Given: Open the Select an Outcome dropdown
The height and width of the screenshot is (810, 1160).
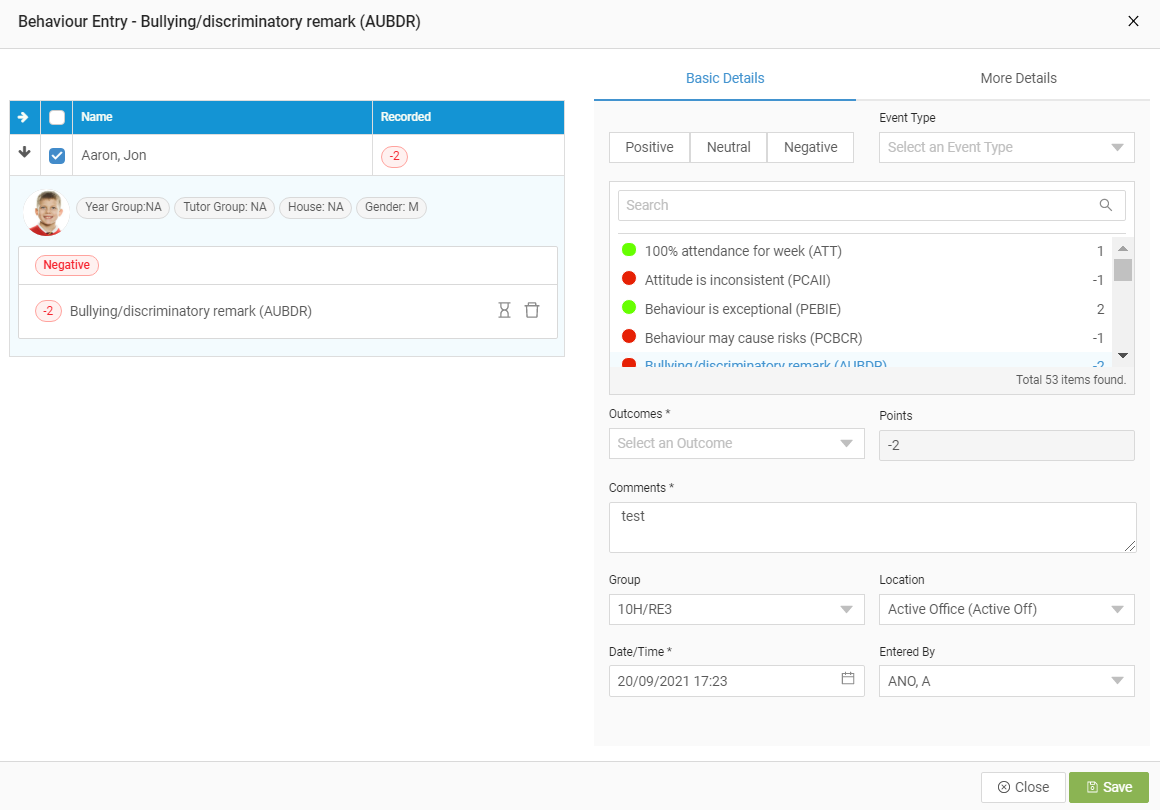Looking at the screenshot, I should click(x=737, y=443).
